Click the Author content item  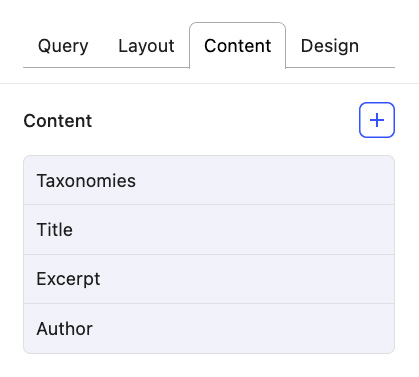point(209,328)
